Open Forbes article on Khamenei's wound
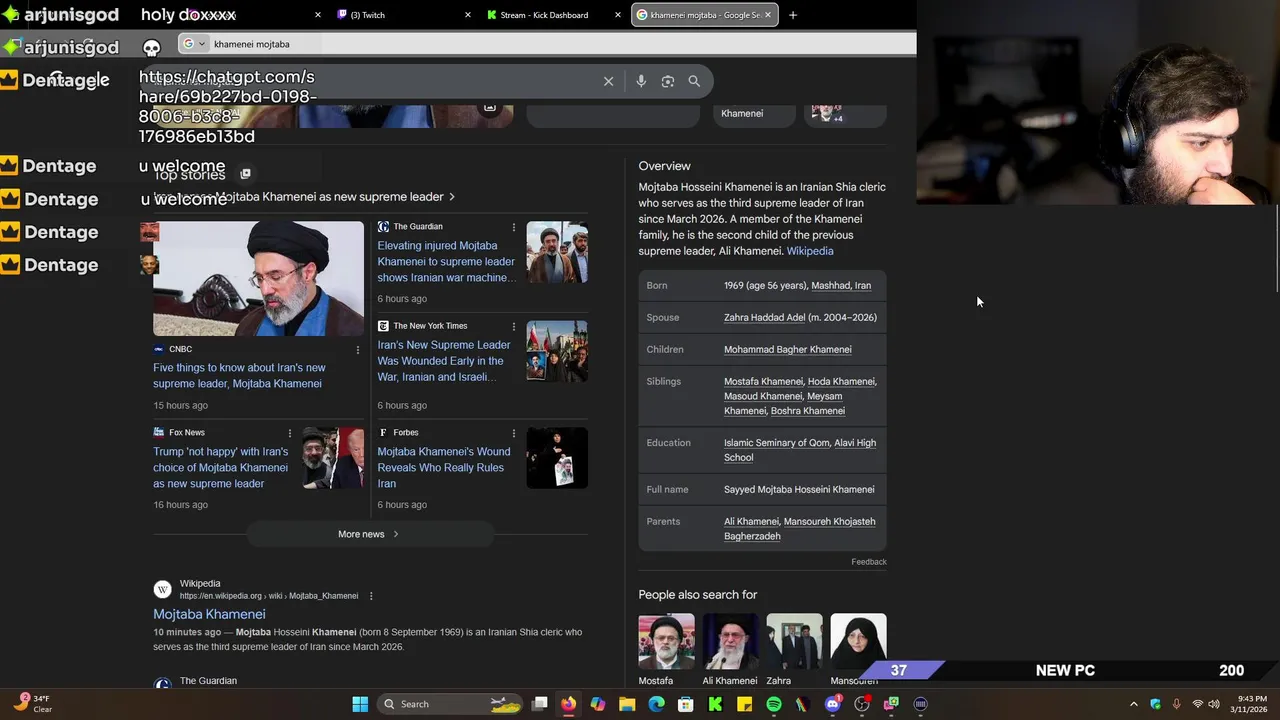Viewport: 1280px width, 720px height. [x=444, y=468]
